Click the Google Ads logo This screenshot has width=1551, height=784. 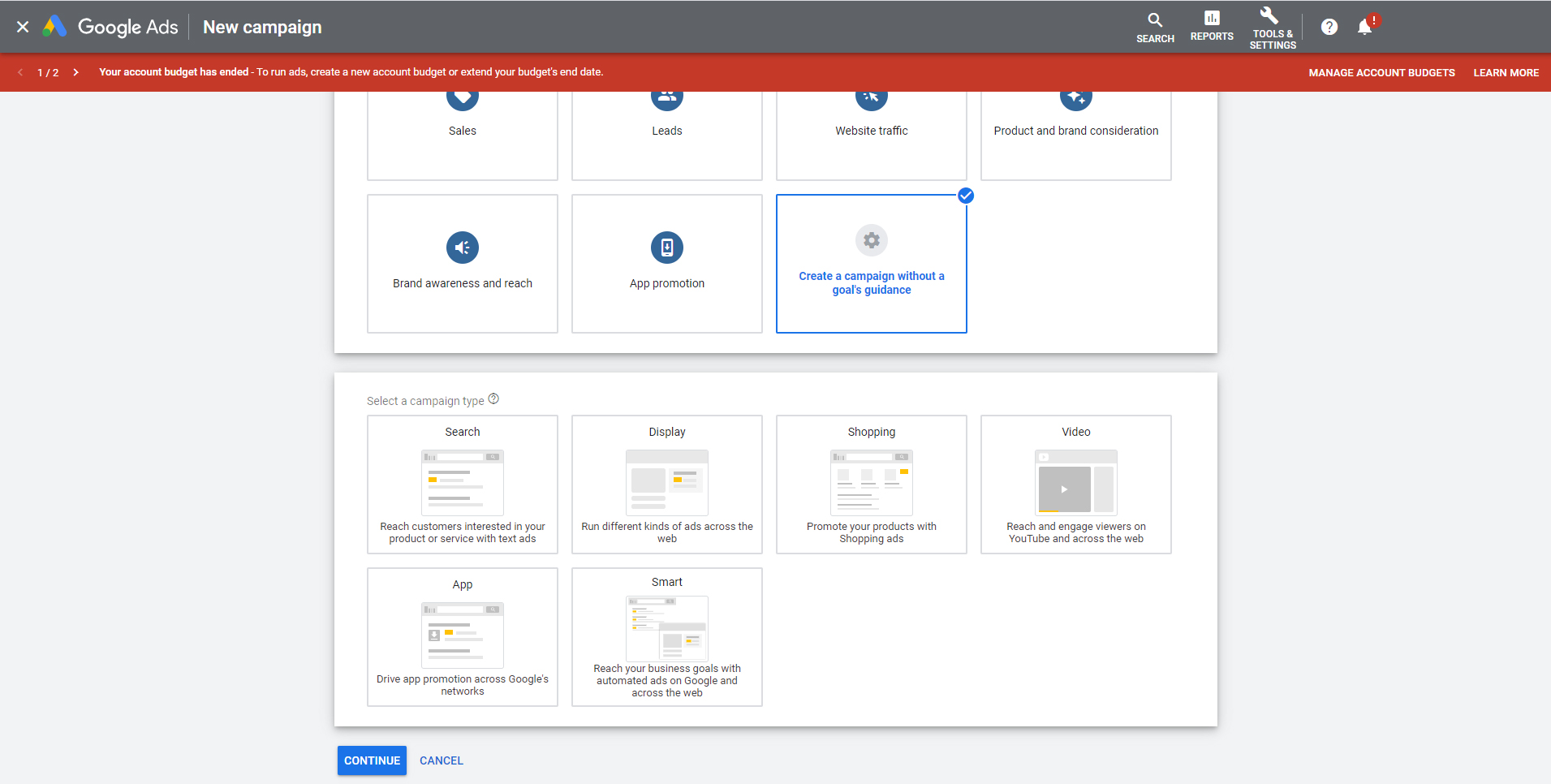[110, 27]
